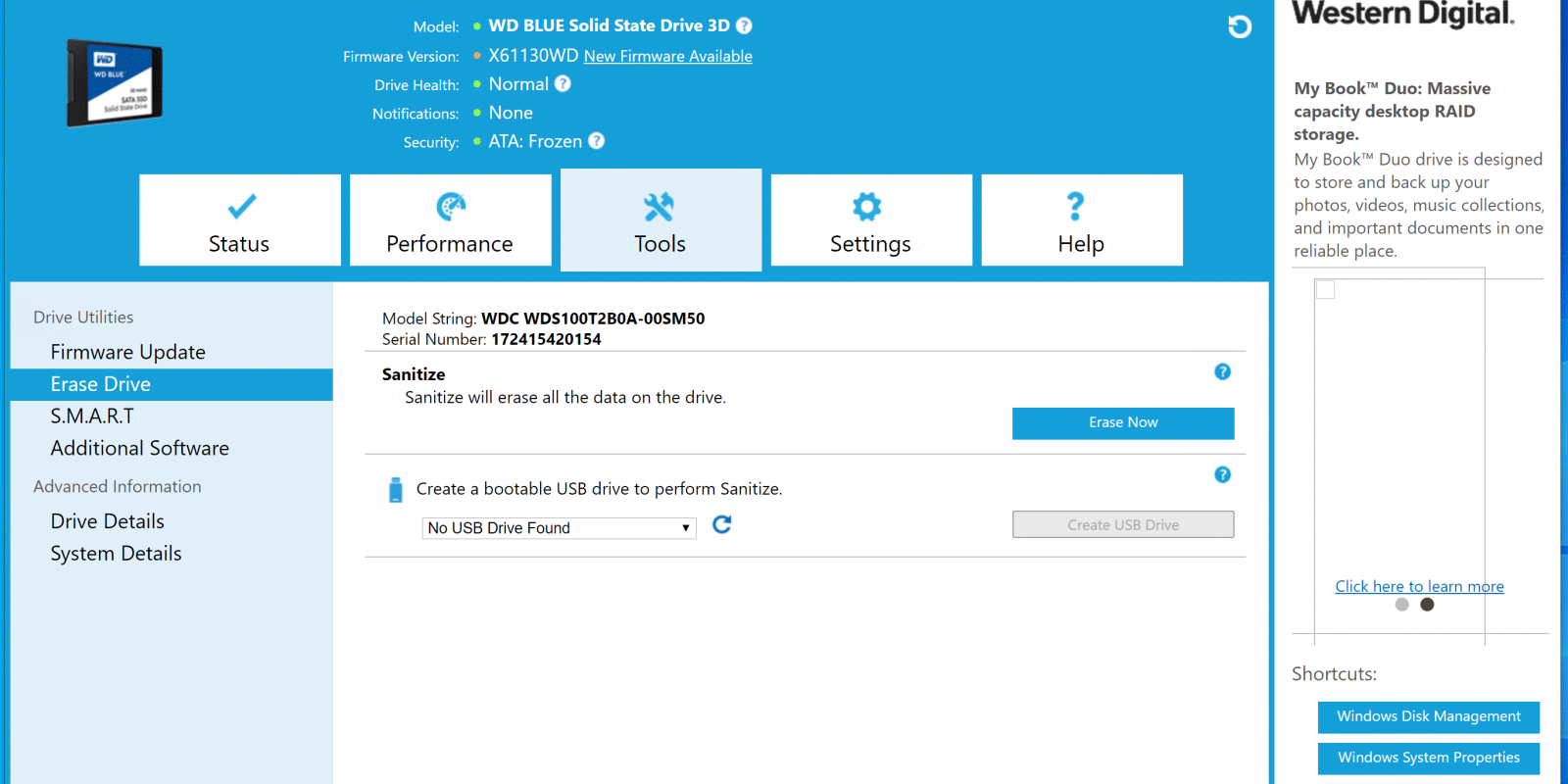Click the refresh icon in the header
The image size is (1568, 784).
pyautogui.click(x=1240, y=26)
